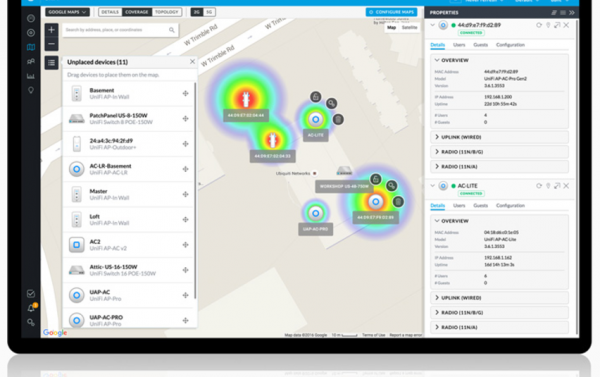The width and height of the screenshot is (600, 377).
Task: Toggle the unplaced devices list button
Action: pos(51,62)
